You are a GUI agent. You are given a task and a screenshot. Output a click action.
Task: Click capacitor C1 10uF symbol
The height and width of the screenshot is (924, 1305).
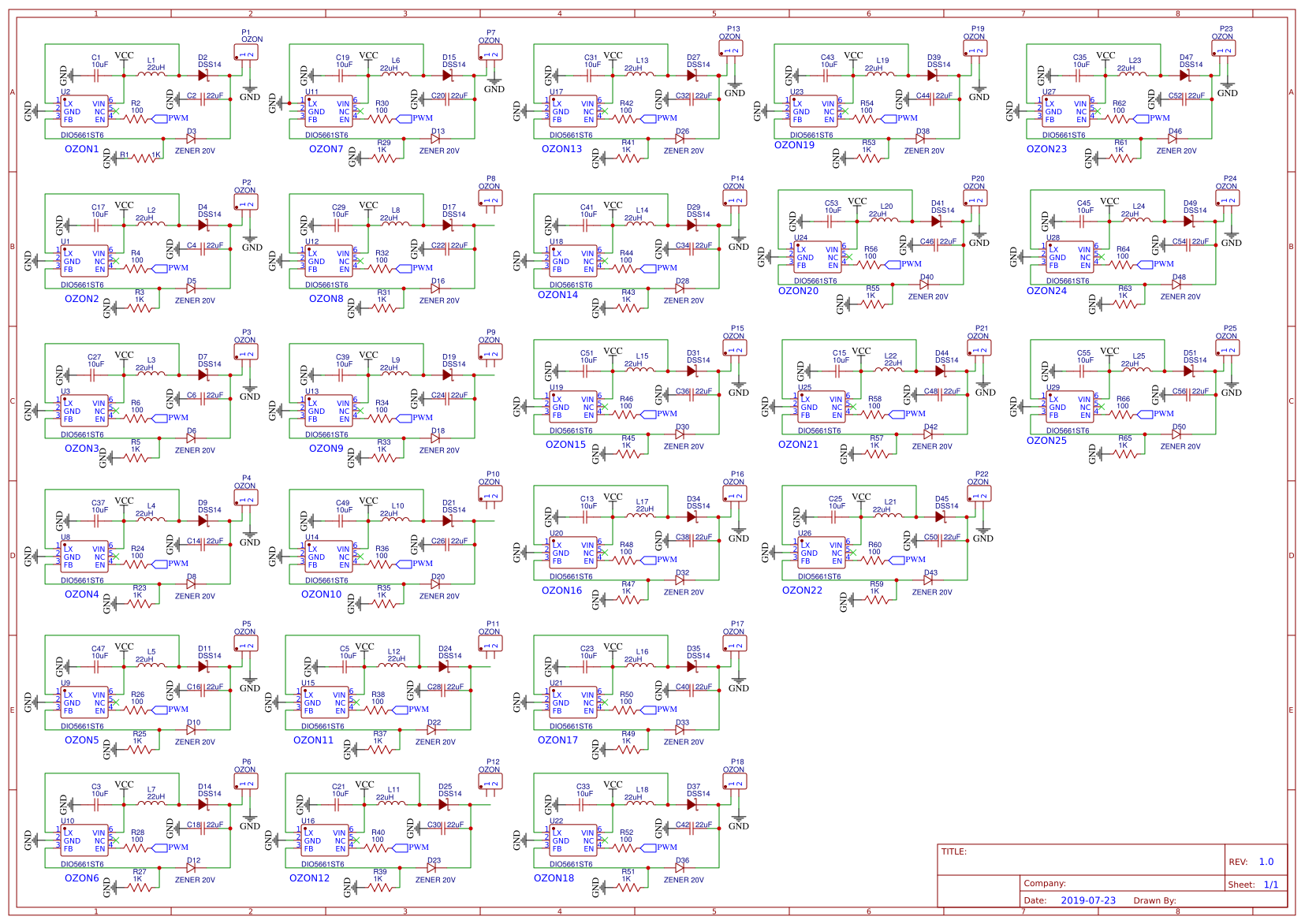98,76
